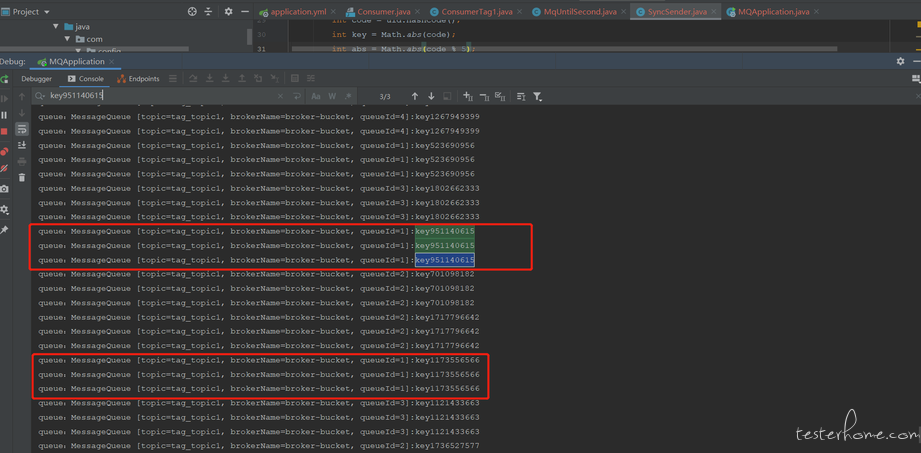Open Project panel settings gear
The height and width of the screenshot is (453, 921).
[x=228, y=12]
